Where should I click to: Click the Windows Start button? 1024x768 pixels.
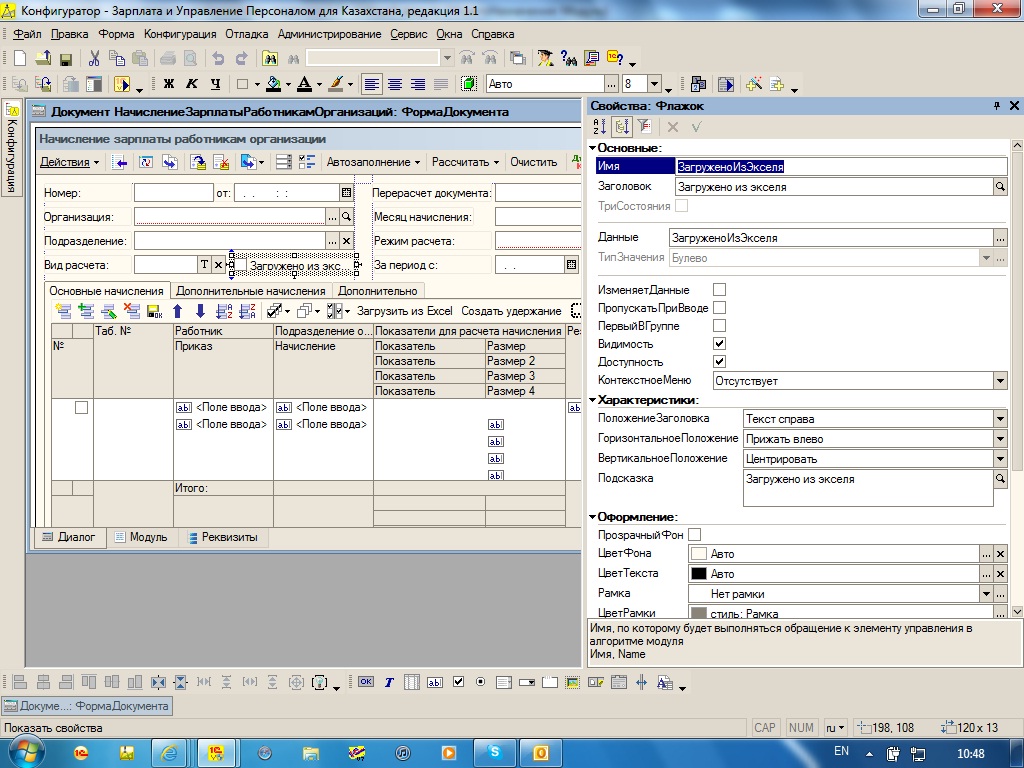pyautogui.click(x=26, y=753)
